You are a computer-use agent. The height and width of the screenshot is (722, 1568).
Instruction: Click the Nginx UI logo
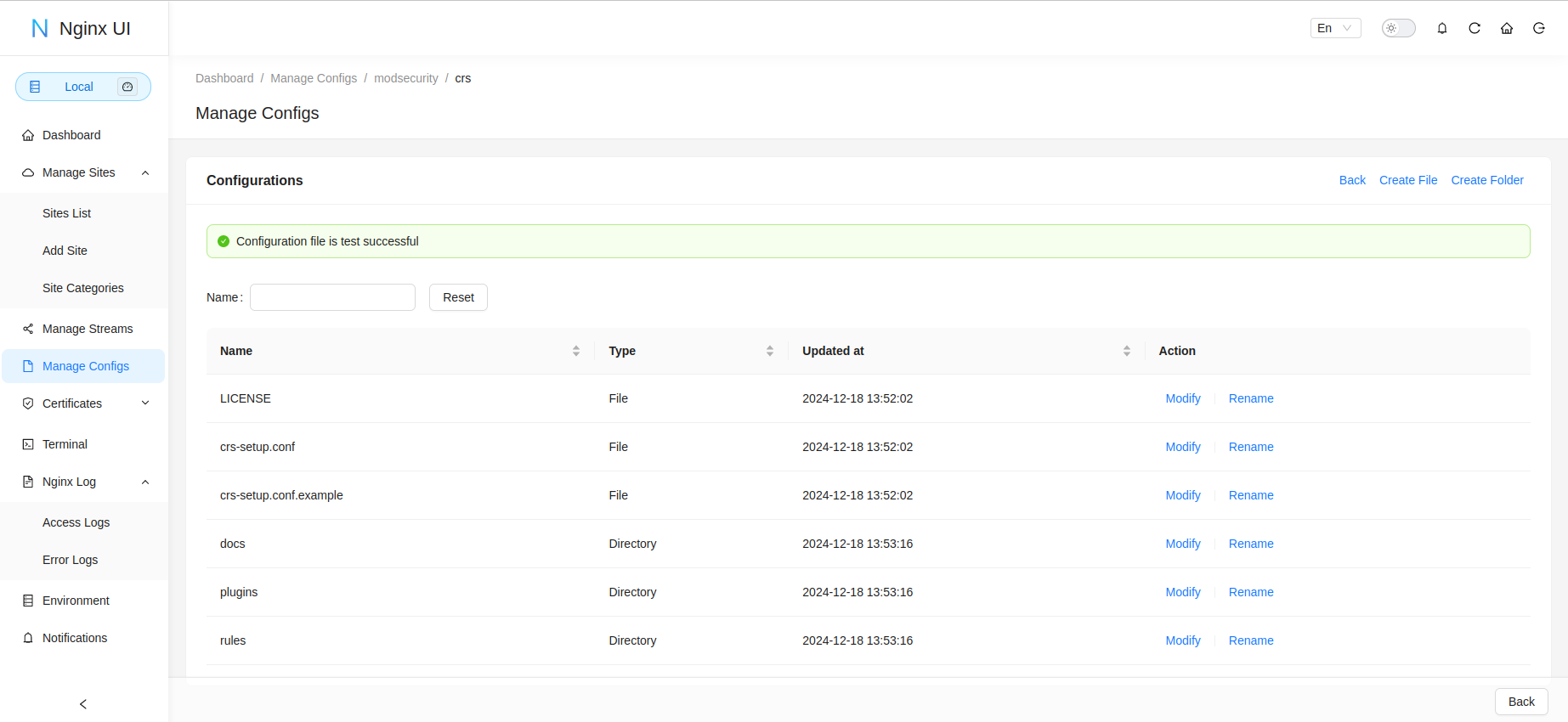81,28
